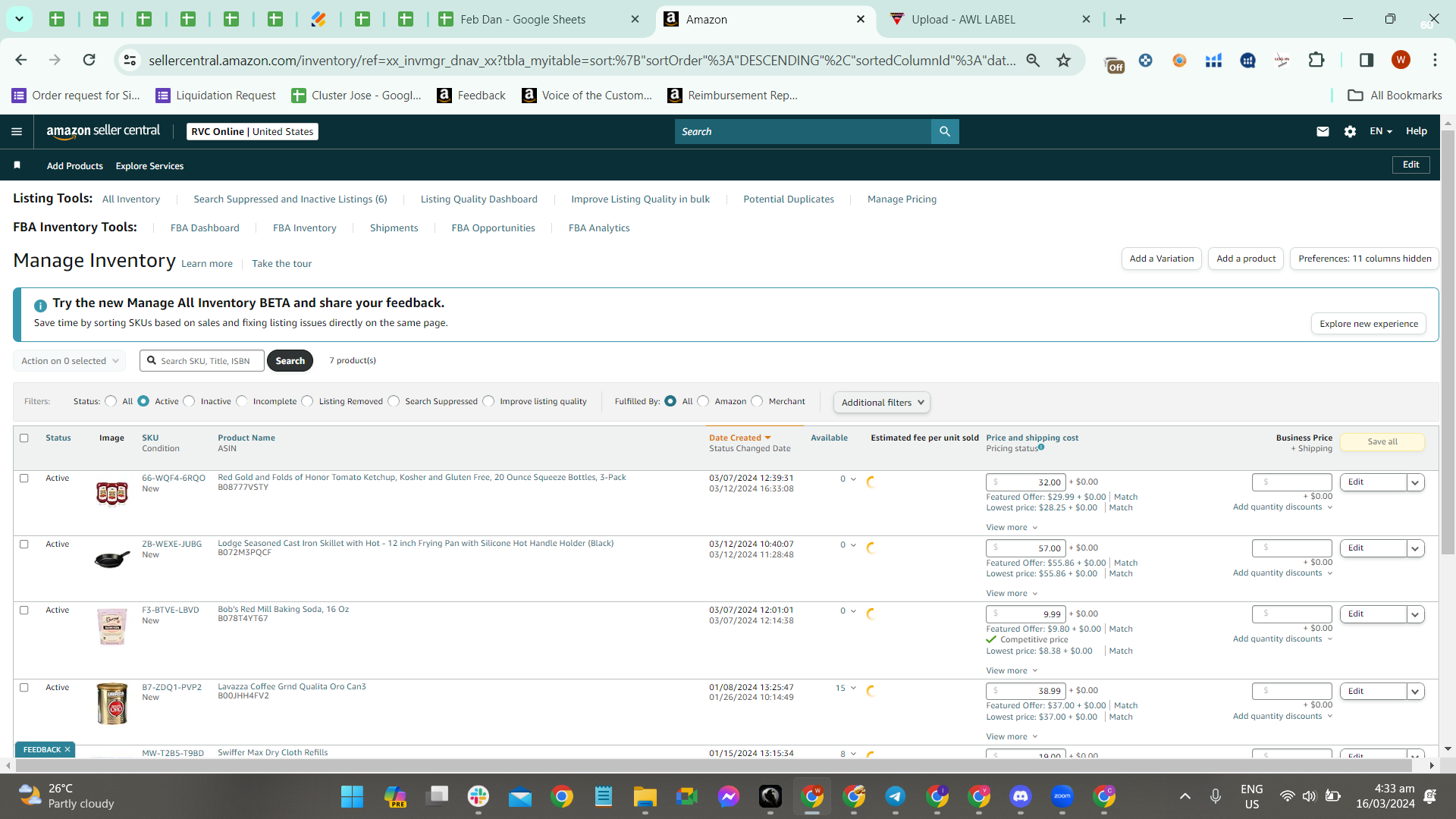Open the messages envelope icon
Image resolution: width=1456 pixels, height=819 pixels.
pyautogui.click(x=1323, y=131)
